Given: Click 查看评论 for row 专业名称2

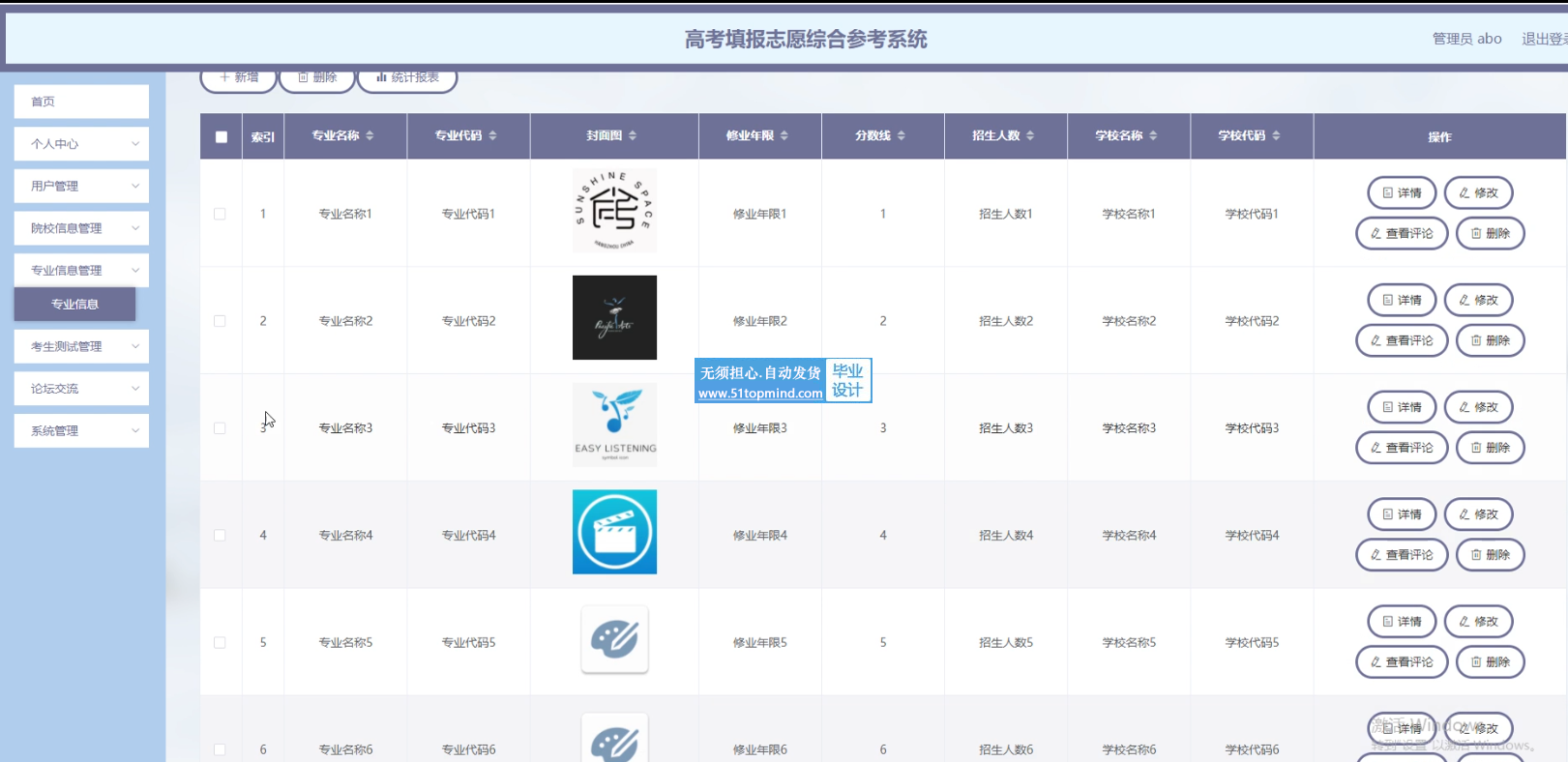Looking at the screenshot, I should coord(1402,340).
